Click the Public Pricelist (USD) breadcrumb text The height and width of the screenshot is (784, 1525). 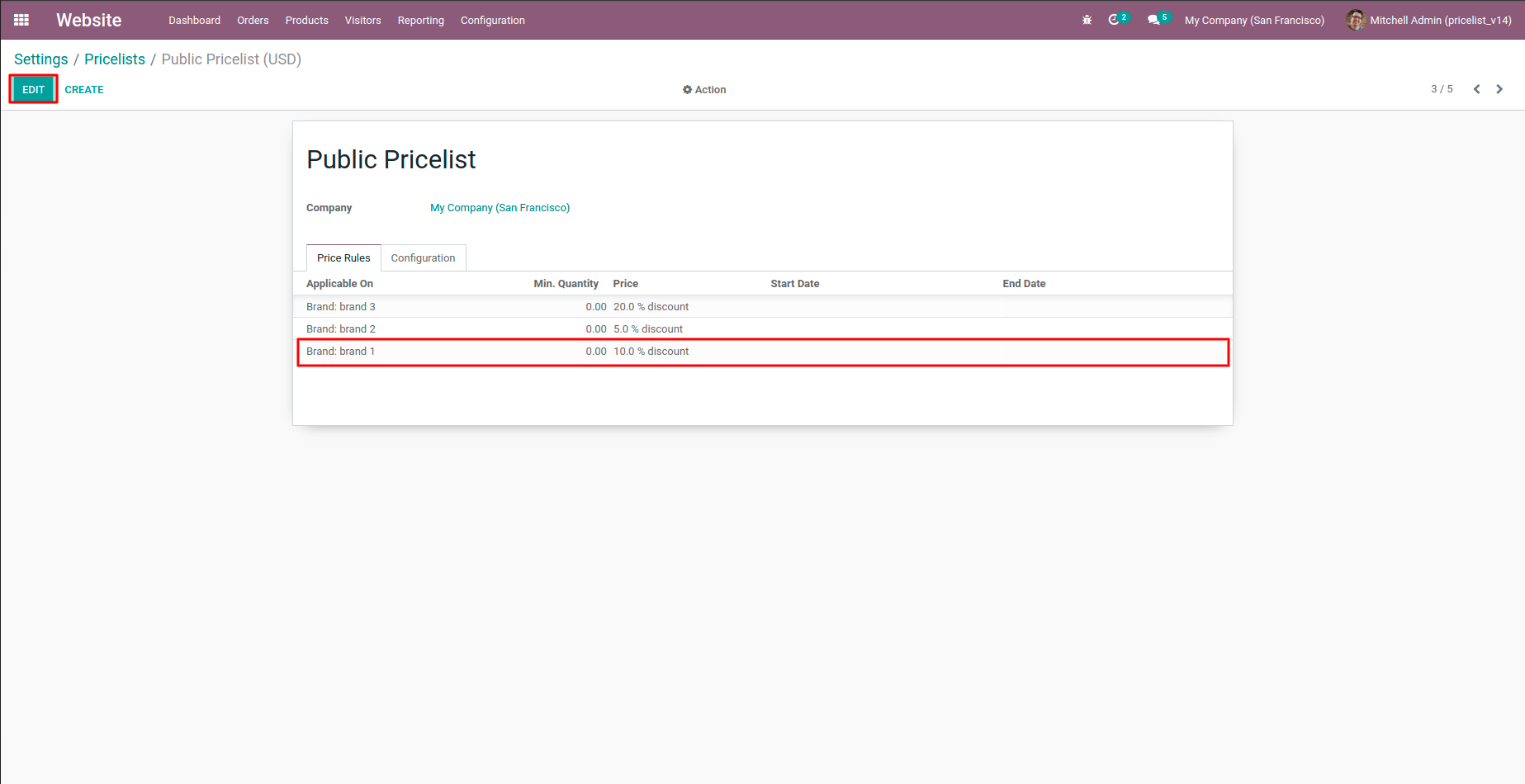pyautogui.click(x=231, y=59)
